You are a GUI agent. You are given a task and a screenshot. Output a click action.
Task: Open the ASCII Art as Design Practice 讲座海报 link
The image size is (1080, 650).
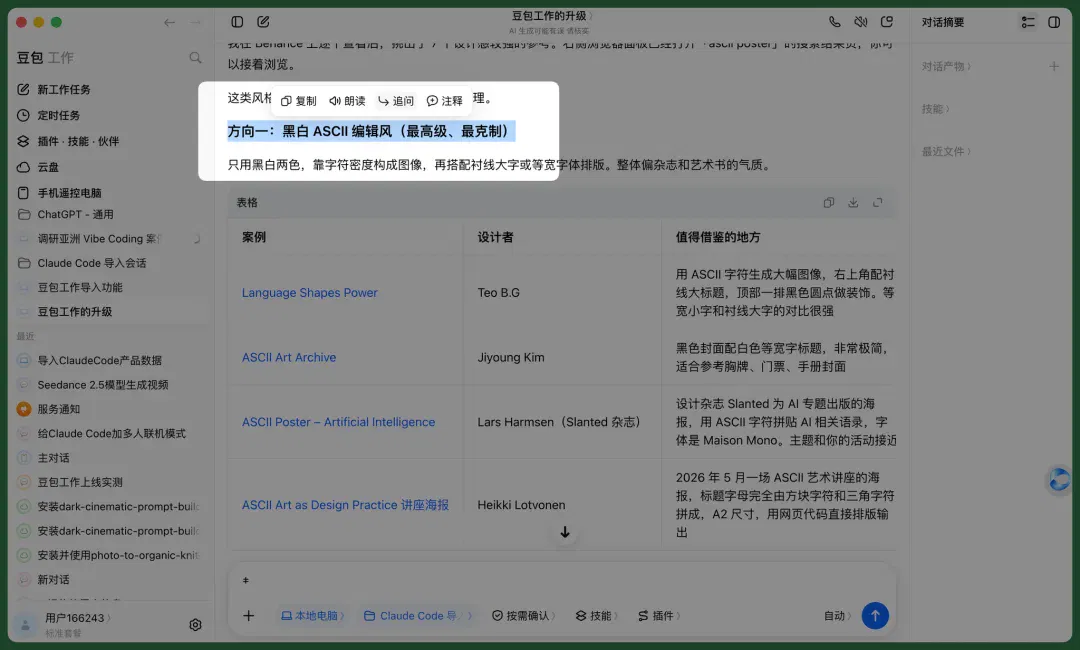(x=345, y=505)
